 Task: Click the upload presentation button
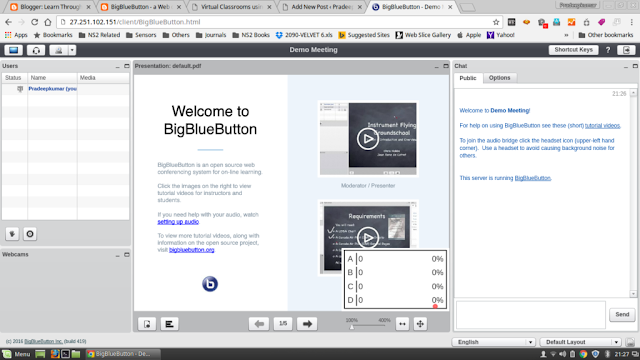tap(147, 324)
